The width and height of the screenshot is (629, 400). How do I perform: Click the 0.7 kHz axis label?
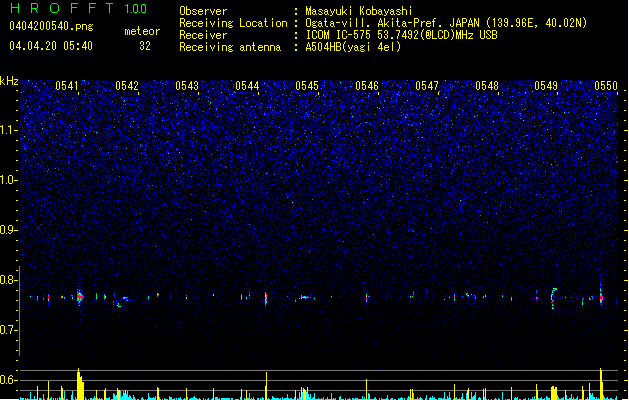click(x=9, y=330)
